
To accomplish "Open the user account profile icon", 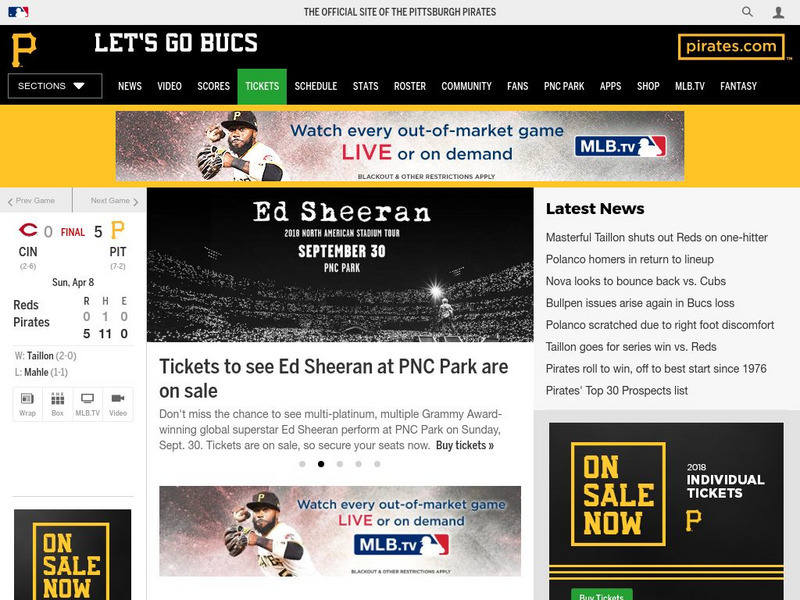I will pyautogui.click(x=778, y=12).
